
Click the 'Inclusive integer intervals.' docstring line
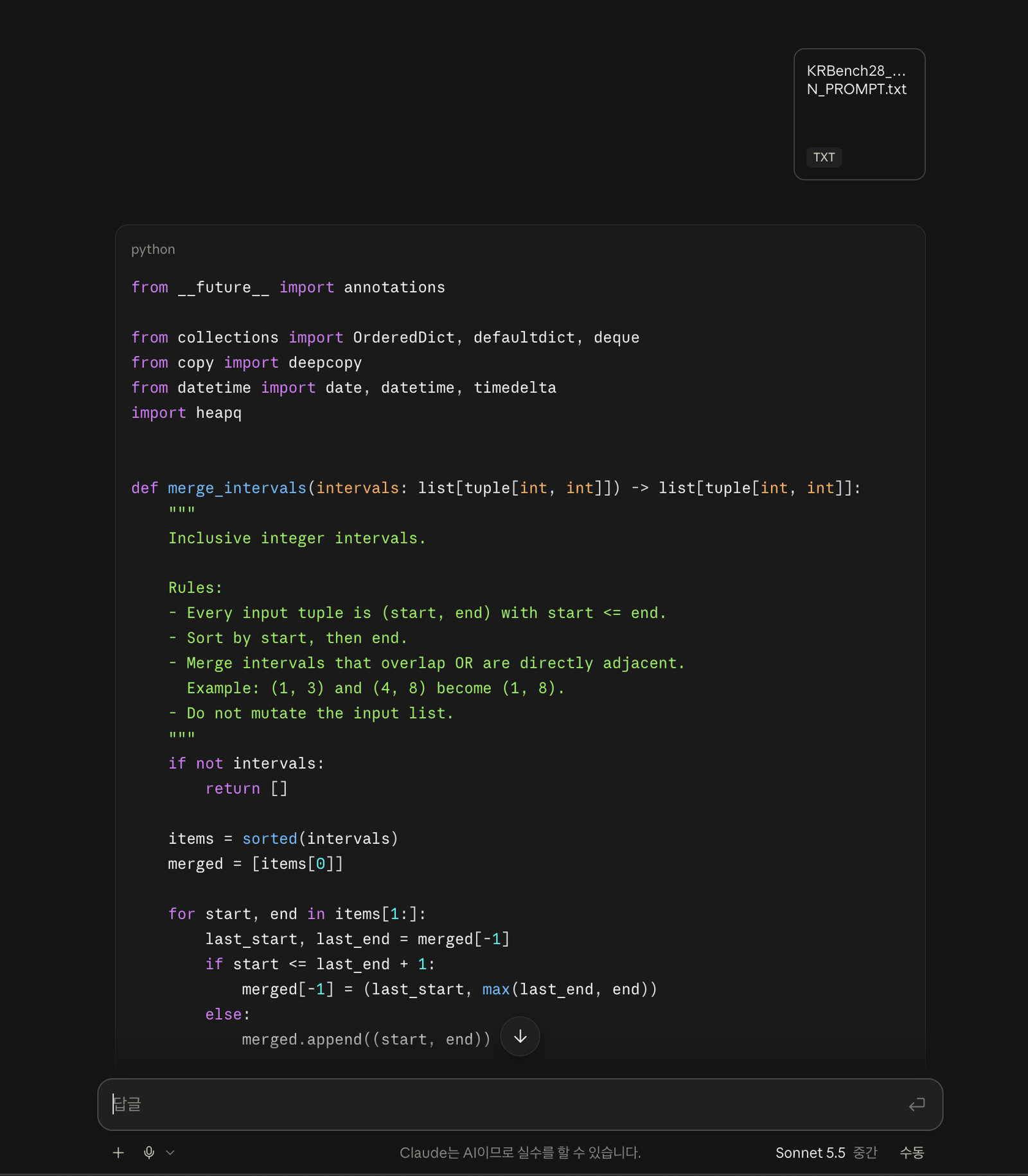click(297, 538)
